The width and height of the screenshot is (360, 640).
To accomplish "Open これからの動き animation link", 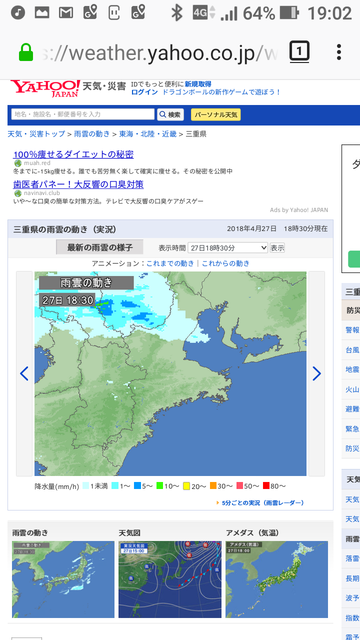I will pyautogui.click(x=225, y=264).
